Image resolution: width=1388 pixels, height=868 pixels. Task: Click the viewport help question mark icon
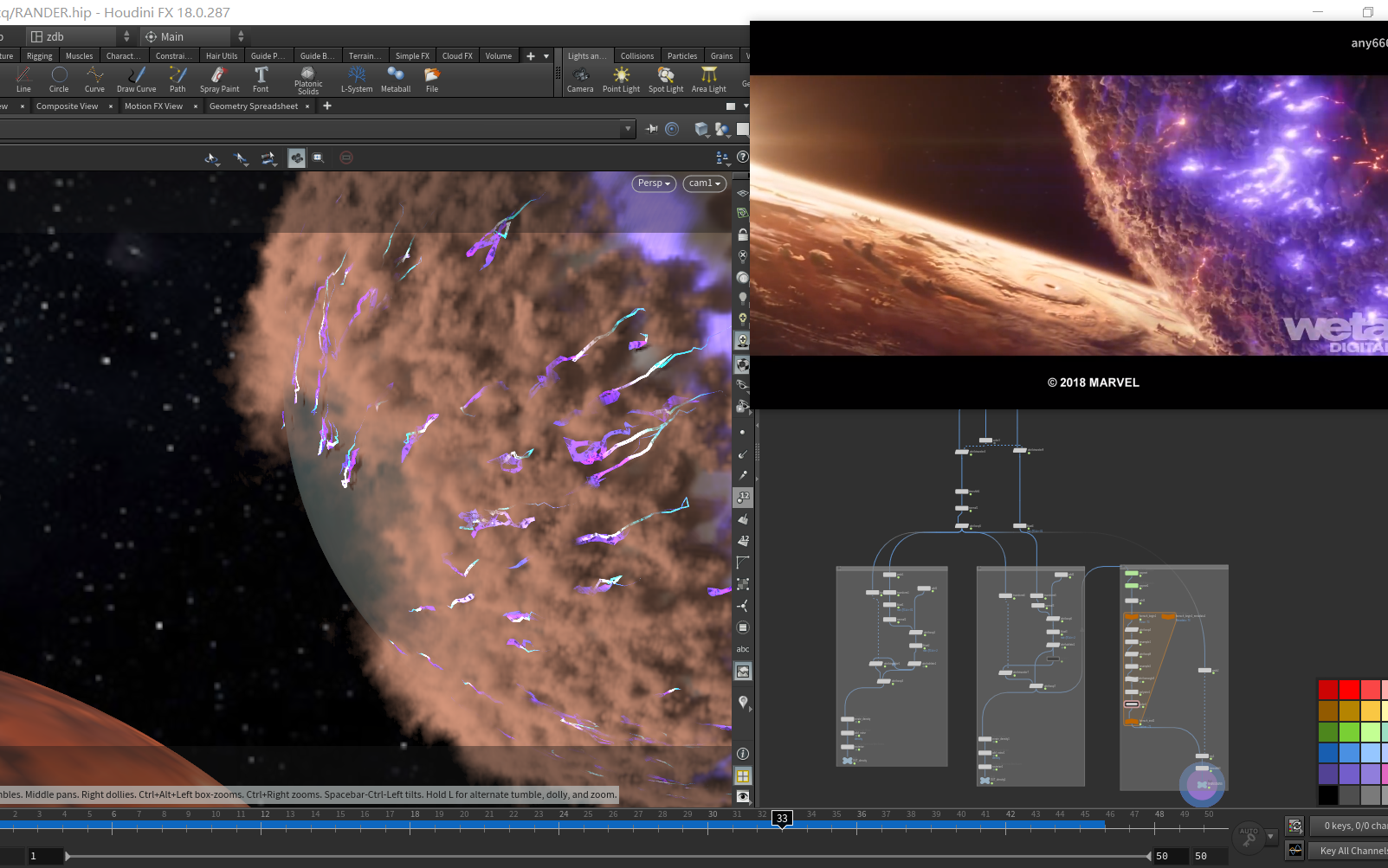click(742, 158)
